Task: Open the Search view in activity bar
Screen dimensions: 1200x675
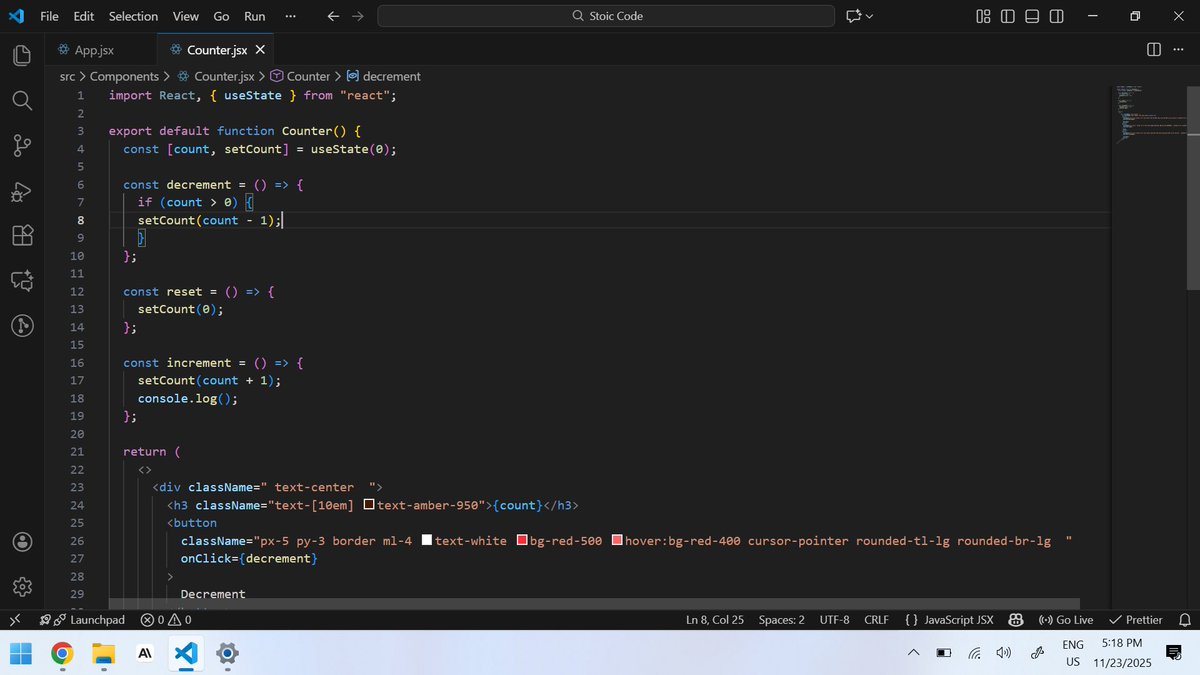Action: pos(22,100)
